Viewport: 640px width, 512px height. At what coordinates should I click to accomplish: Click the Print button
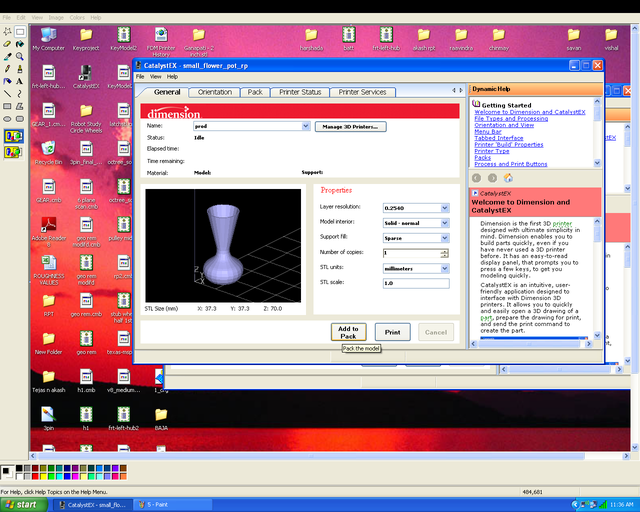(x=392, y=332)
